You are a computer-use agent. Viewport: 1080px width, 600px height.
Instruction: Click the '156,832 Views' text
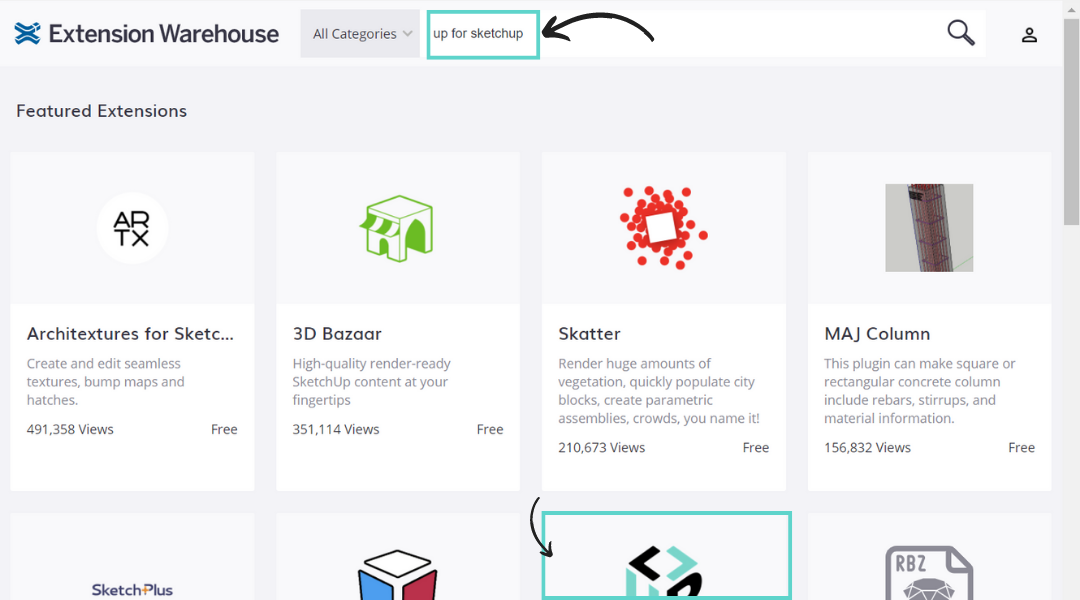pyautogui.click(x=867, y=448)
